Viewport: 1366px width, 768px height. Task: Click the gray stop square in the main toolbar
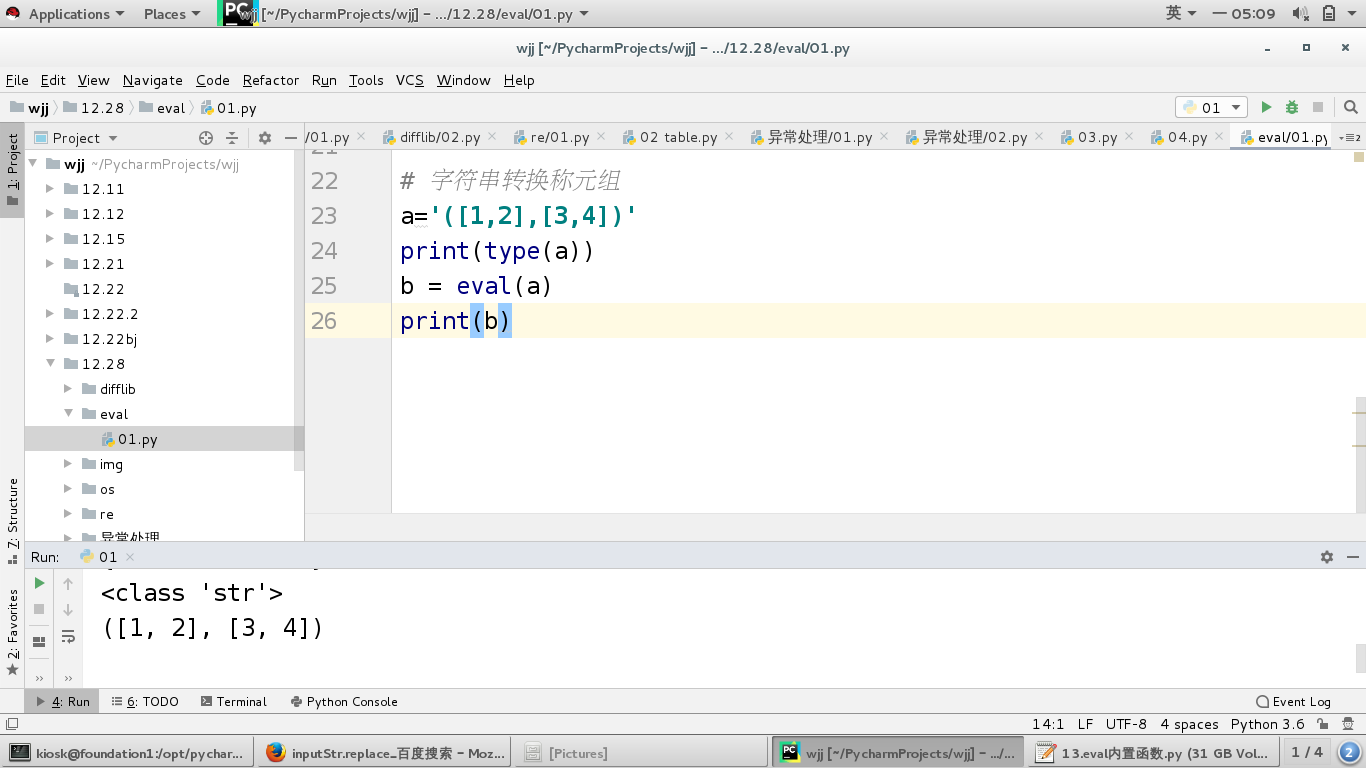(1318, 108)
